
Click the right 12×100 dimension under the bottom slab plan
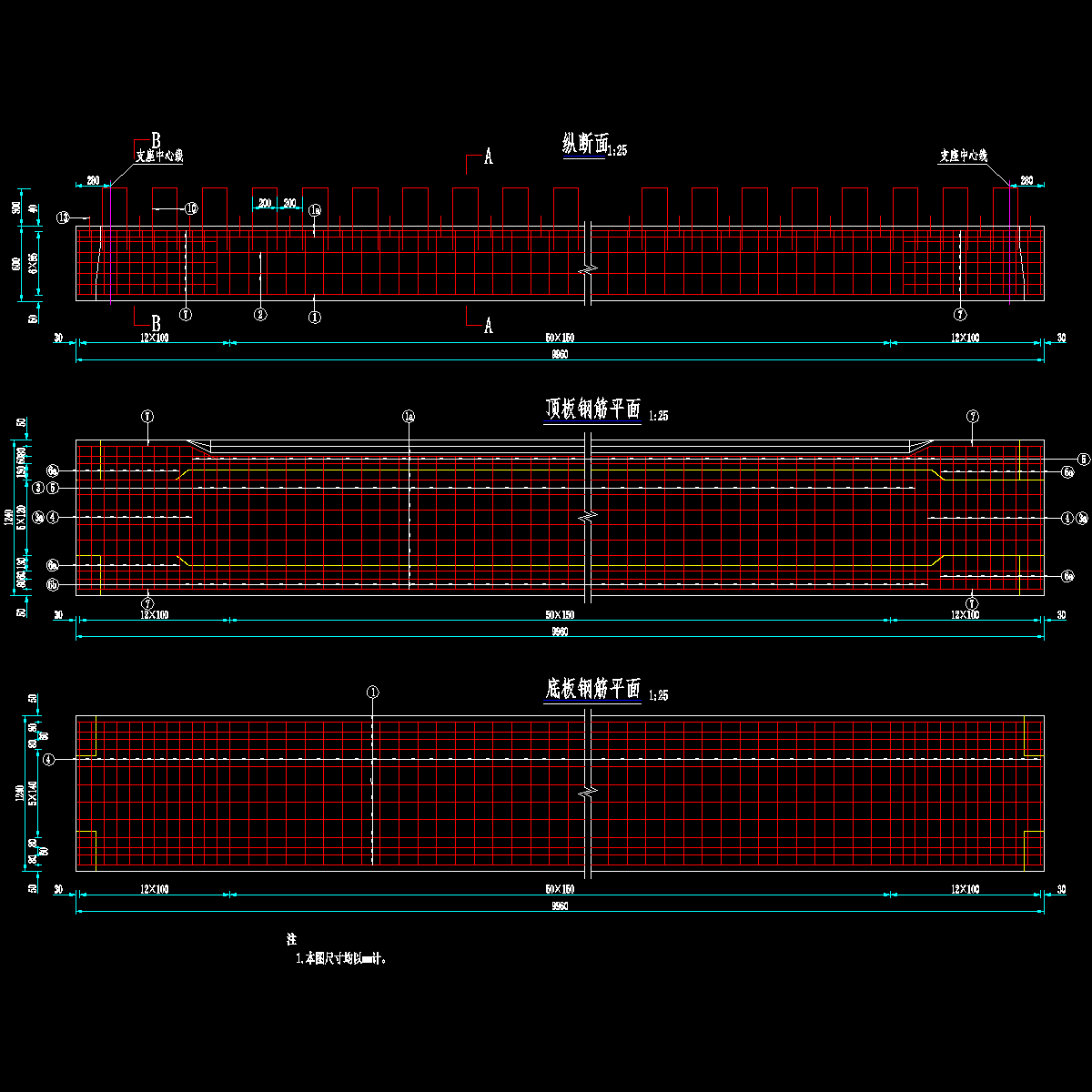[965, 889]
